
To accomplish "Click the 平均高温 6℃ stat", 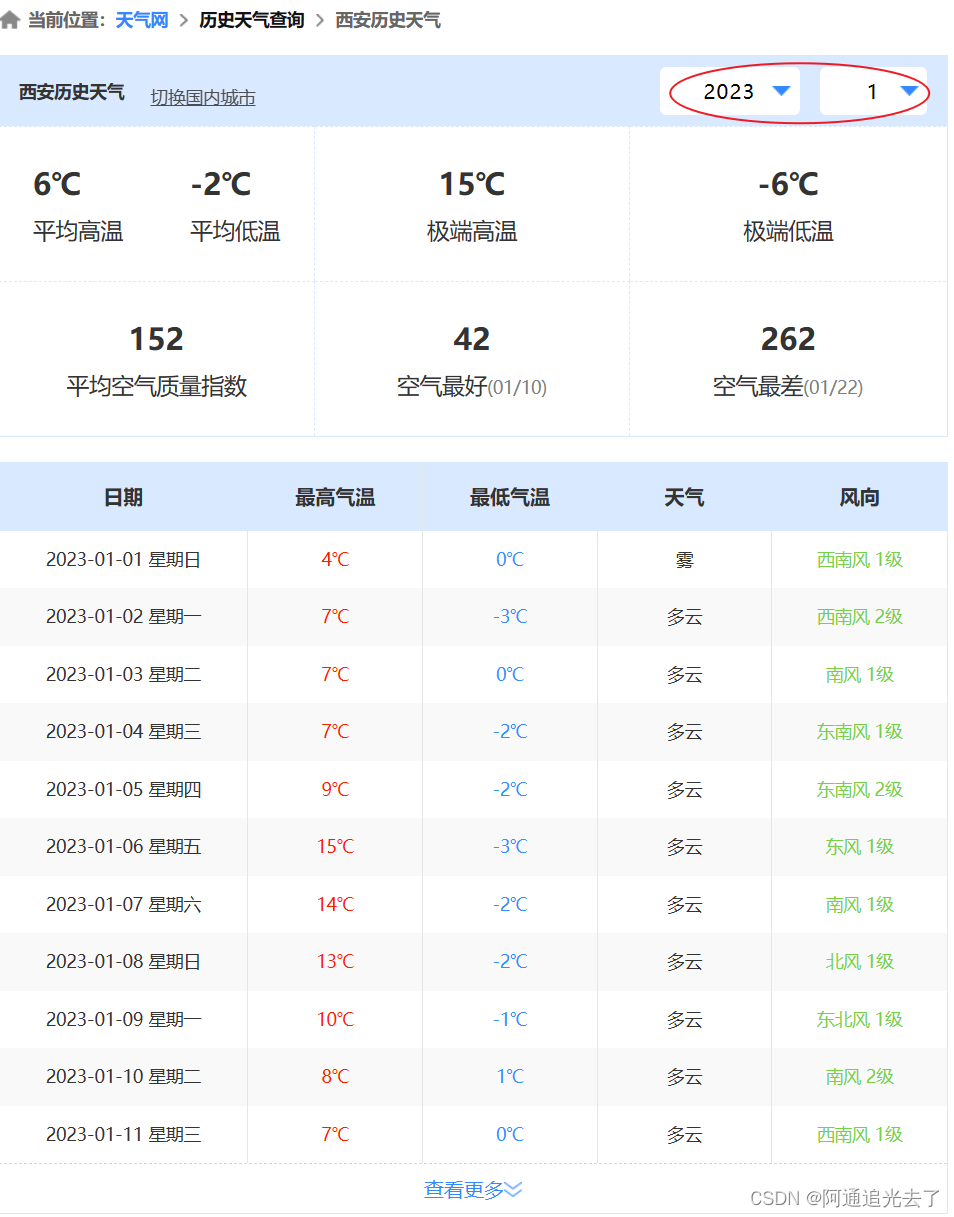I will click(x=78, y=206).
